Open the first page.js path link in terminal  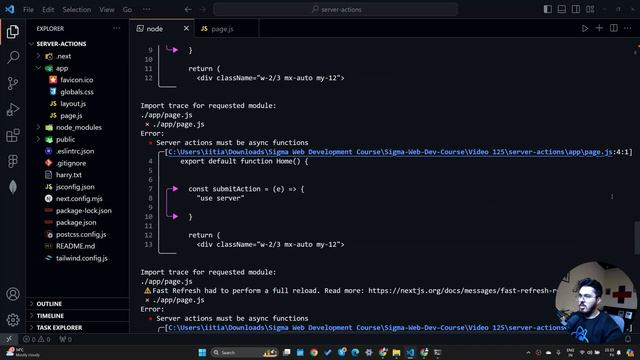[x=390, y=152]
